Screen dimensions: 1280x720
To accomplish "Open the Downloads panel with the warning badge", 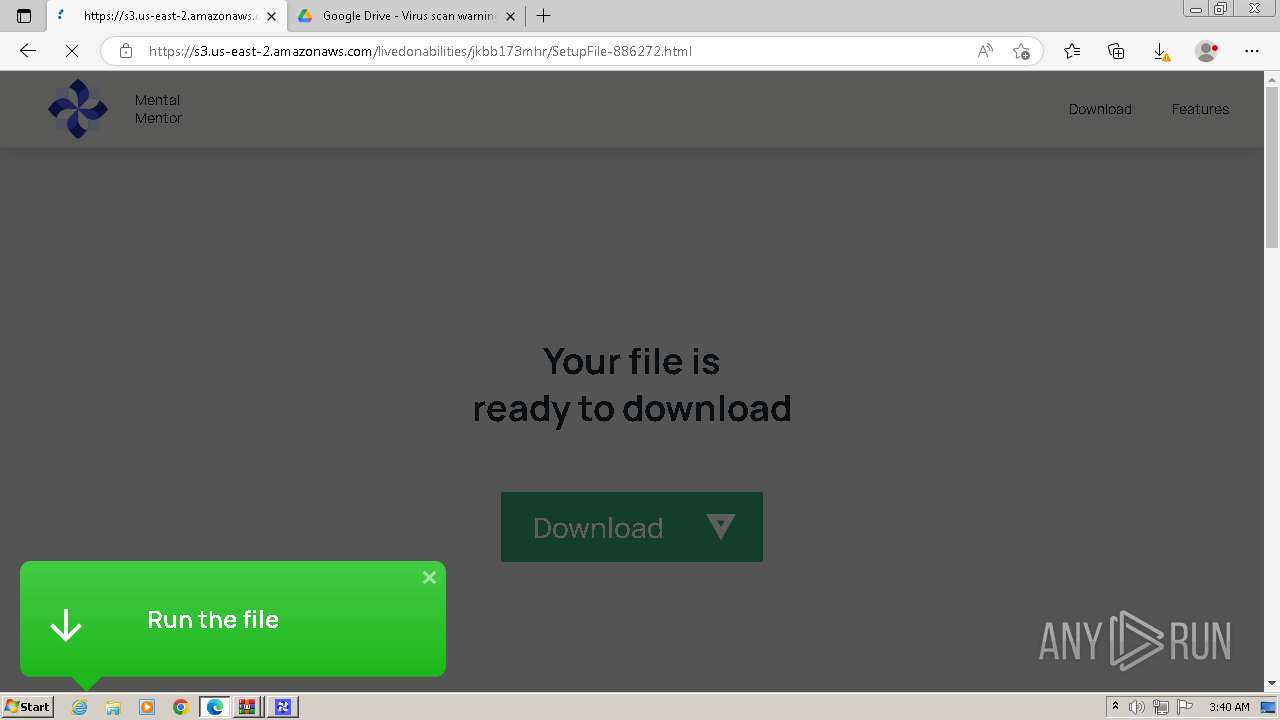I will point(1161,51).
